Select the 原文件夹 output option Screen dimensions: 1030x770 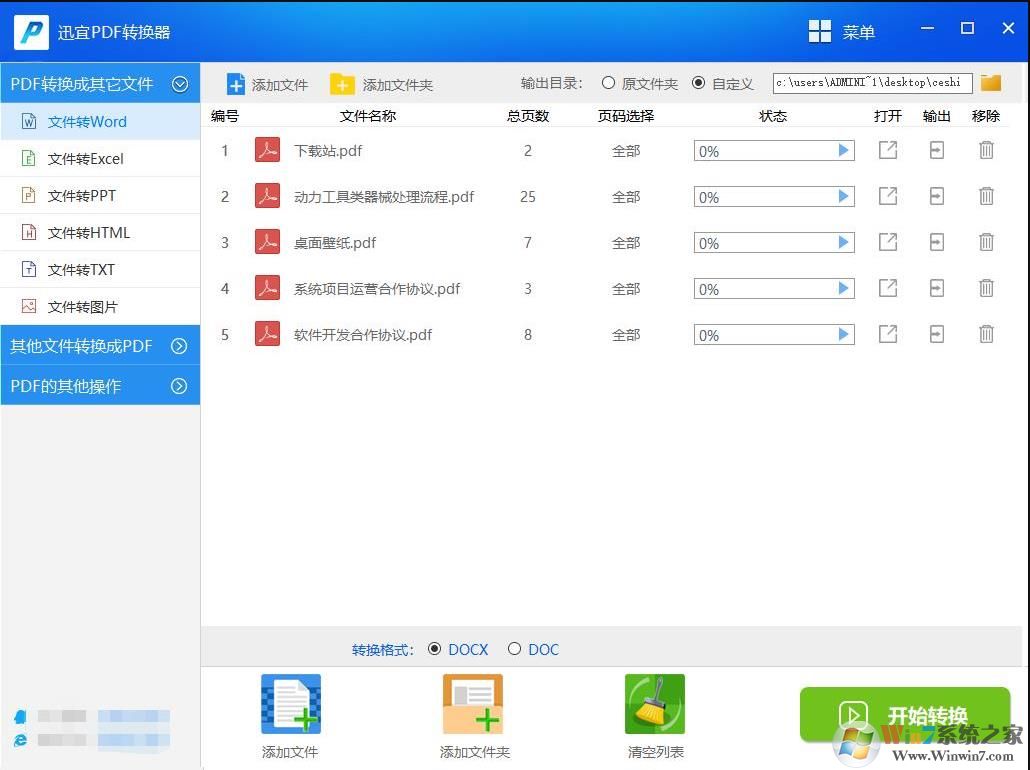coord(608,83)
